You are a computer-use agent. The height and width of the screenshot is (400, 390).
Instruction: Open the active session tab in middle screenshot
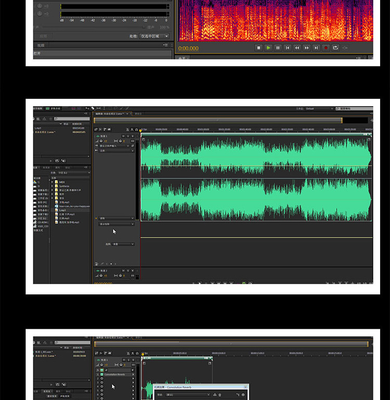112,114
